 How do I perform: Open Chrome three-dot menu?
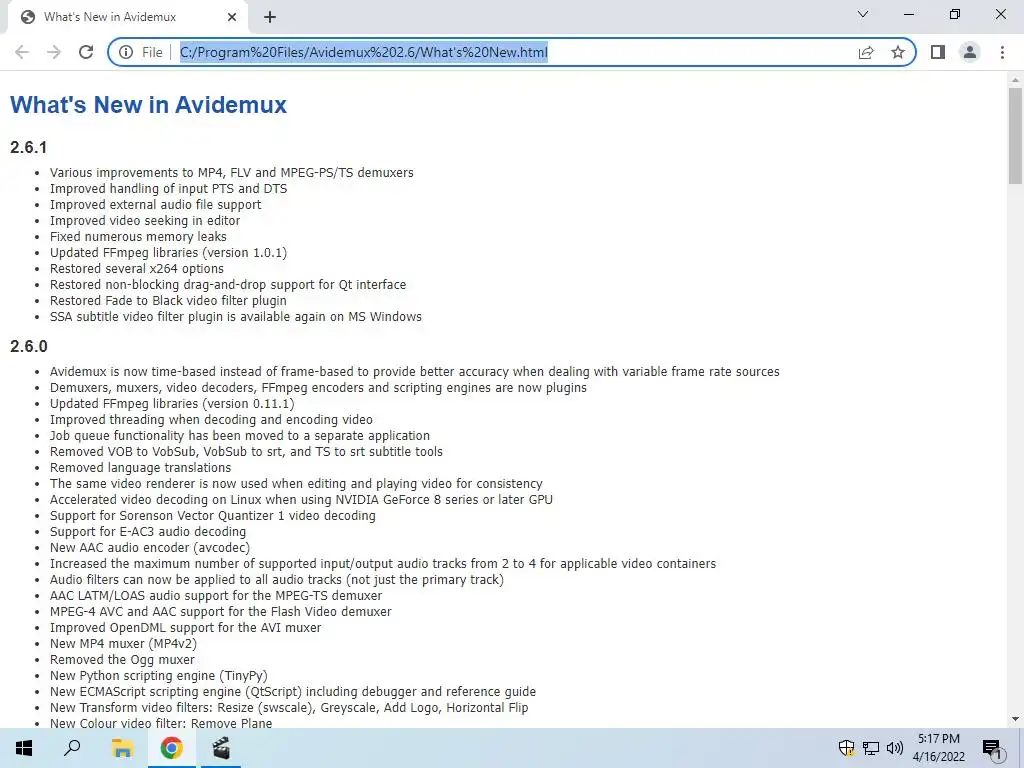(1002, 52)
